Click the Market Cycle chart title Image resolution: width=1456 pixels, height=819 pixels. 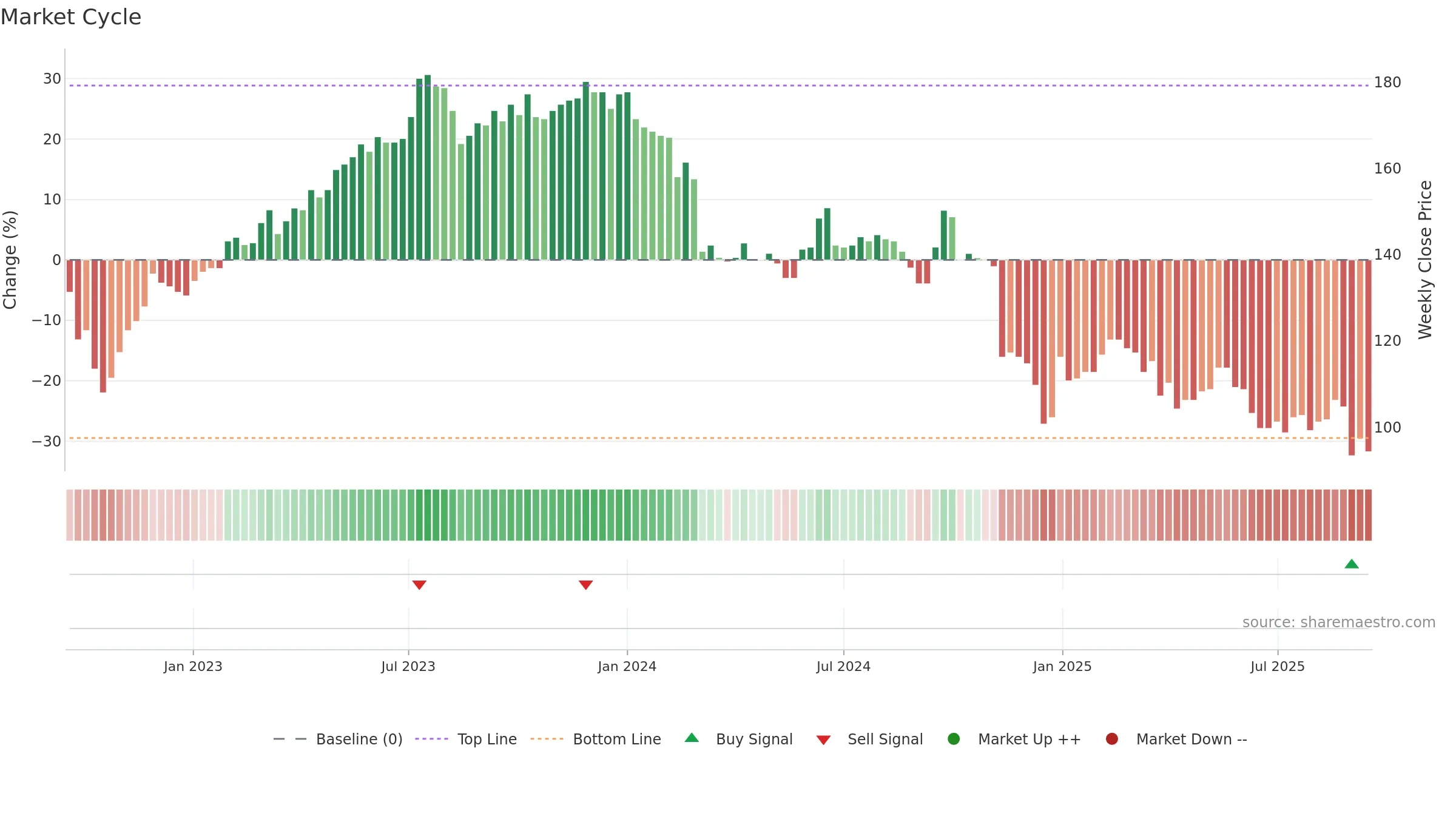point(71,17)
